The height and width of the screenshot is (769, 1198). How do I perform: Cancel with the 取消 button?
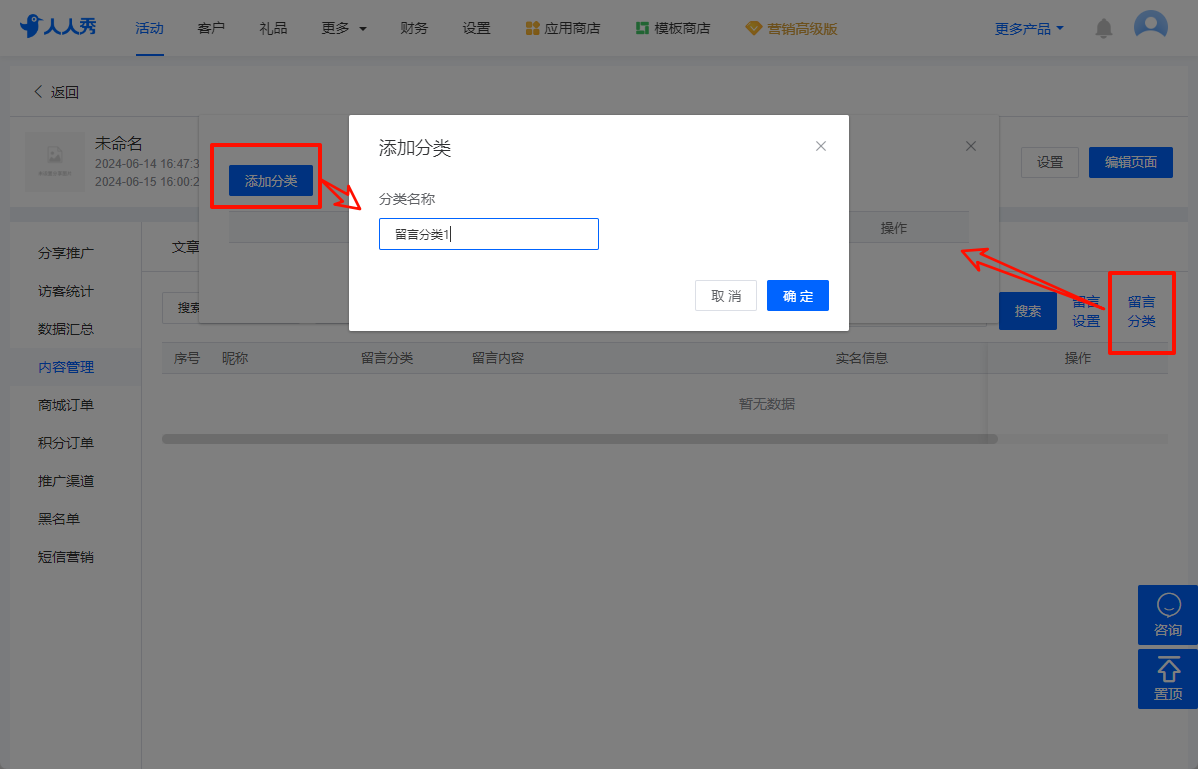726,296
